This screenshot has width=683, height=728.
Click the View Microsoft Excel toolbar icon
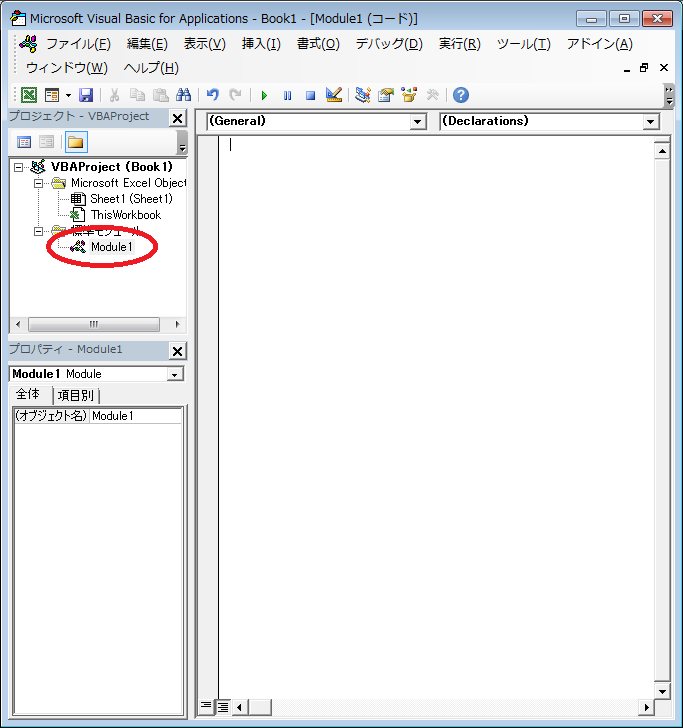click(x=29, y=95)
